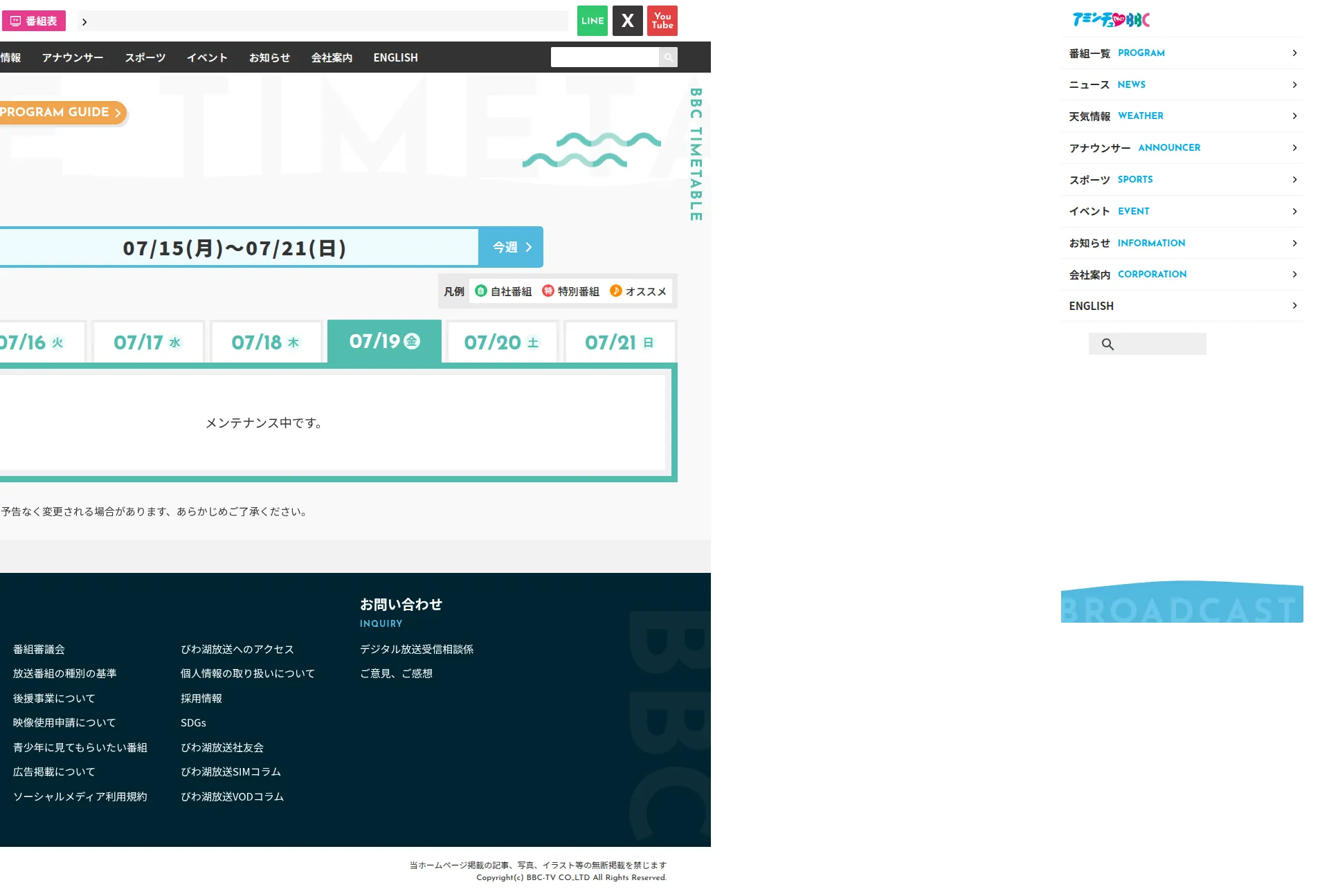Select the 07/20 土 tab
The image size is (1329, 896).
(x=502, y=342)
